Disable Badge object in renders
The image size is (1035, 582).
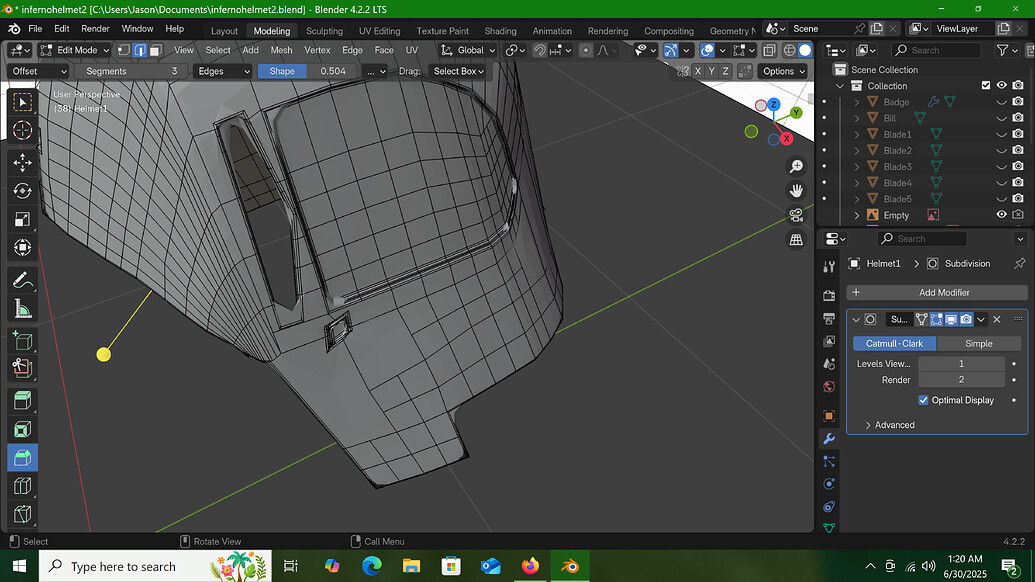point(1018,102)
